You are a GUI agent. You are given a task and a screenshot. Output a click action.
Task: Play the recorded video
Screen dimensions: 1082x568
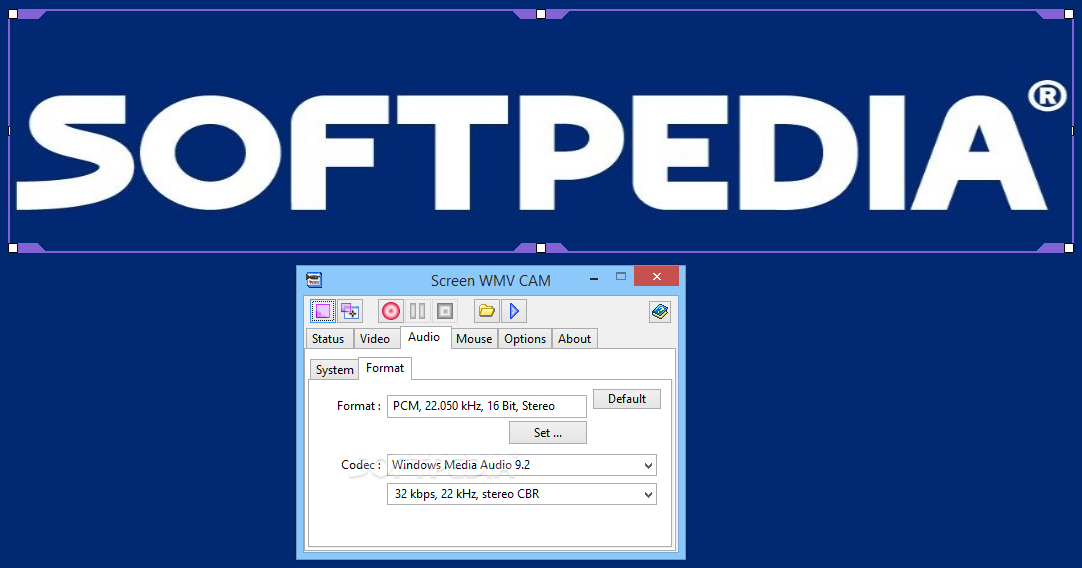pos(514,311)
